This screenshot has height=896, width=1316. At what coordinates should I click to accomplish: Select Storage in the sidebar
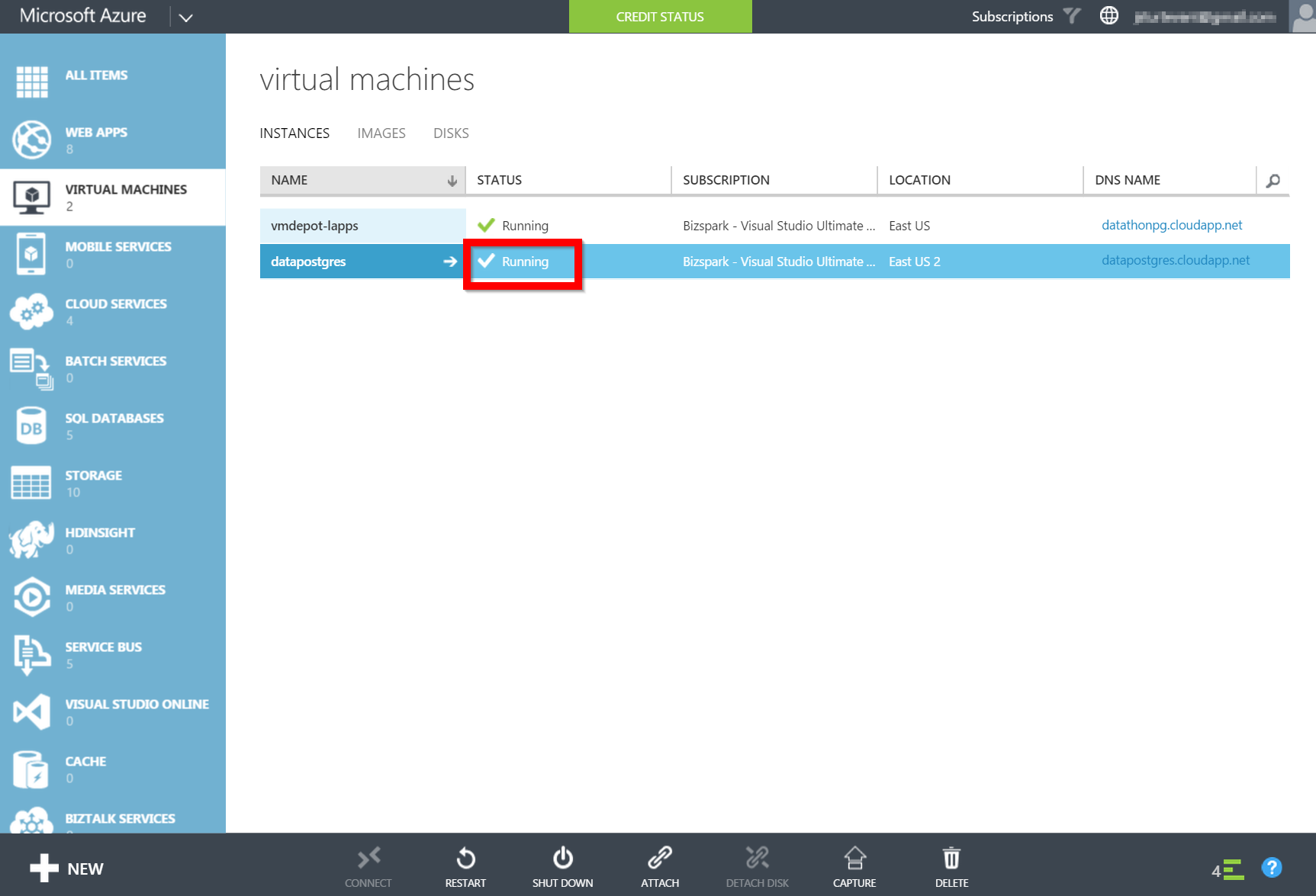pos(113,483)
